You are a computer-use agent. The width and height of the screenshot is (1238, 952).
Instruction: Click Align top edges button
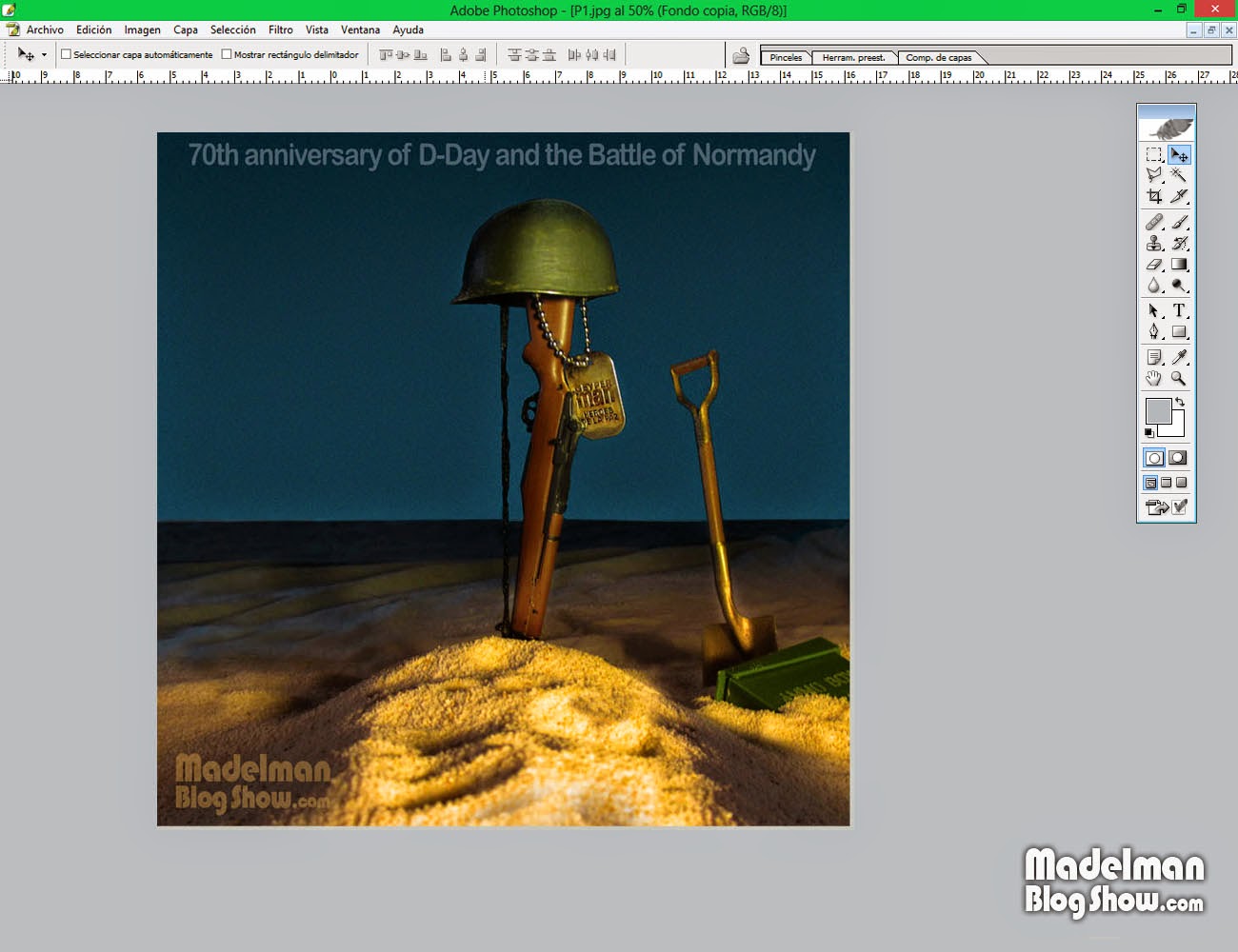[386, 55]
